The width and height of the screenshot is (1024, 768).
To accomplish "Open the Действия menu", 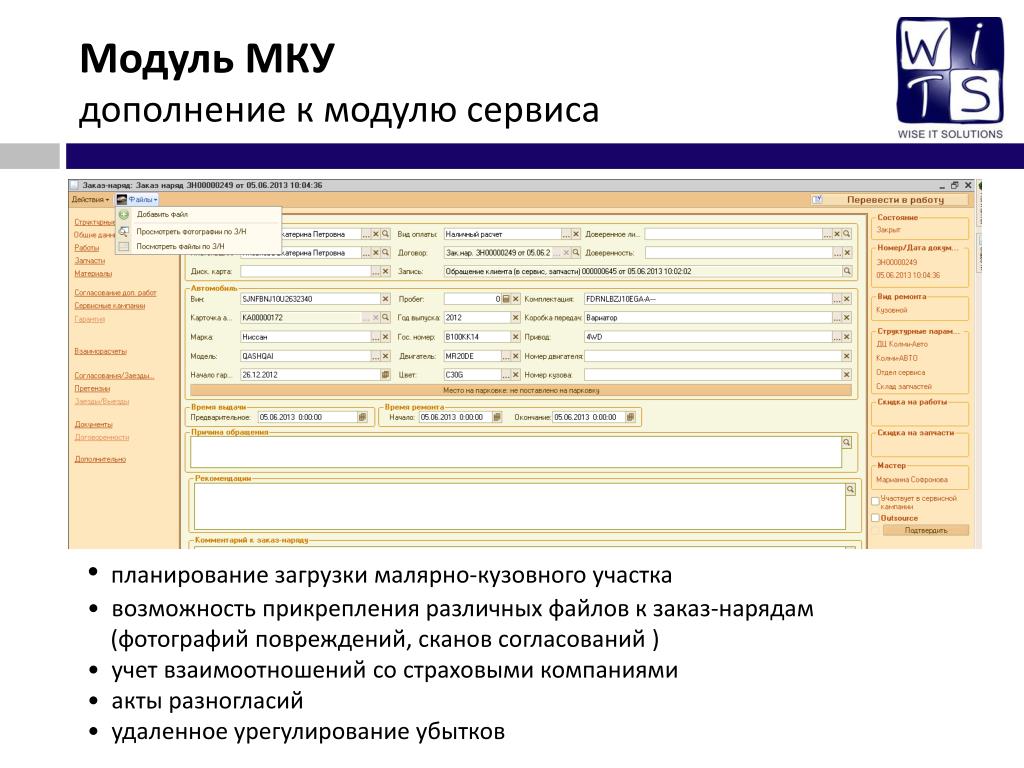I will click(91, 199).
